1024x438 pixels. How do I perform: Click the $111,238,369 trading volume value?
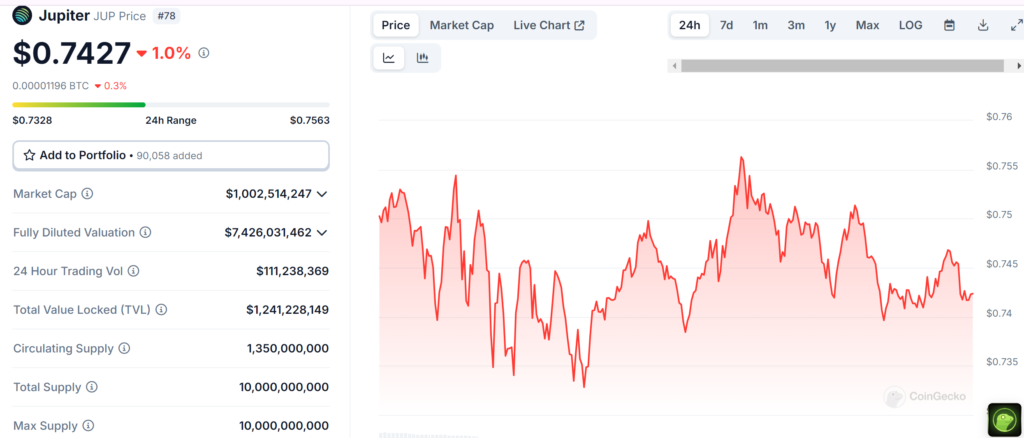click(293, 271)
